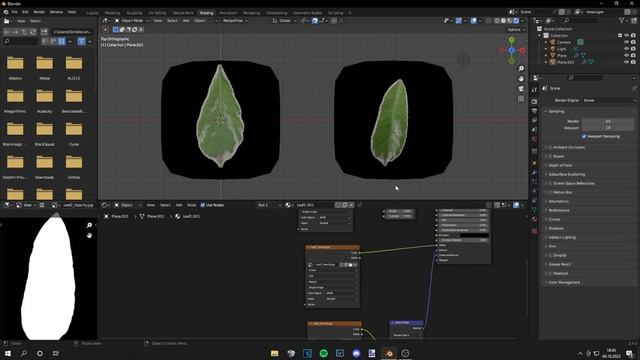Switch to the Shading workspace tab

pyautogui.click(x=206, y=13)
